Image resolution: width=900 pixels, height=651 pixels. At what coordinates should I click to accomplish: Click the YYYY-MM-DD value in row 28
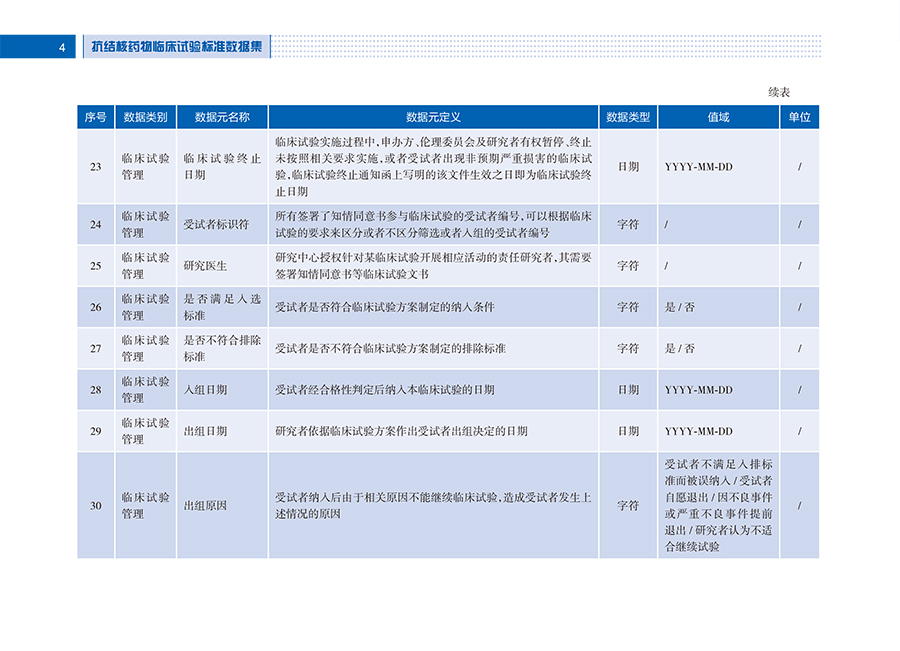coord(699,390)
